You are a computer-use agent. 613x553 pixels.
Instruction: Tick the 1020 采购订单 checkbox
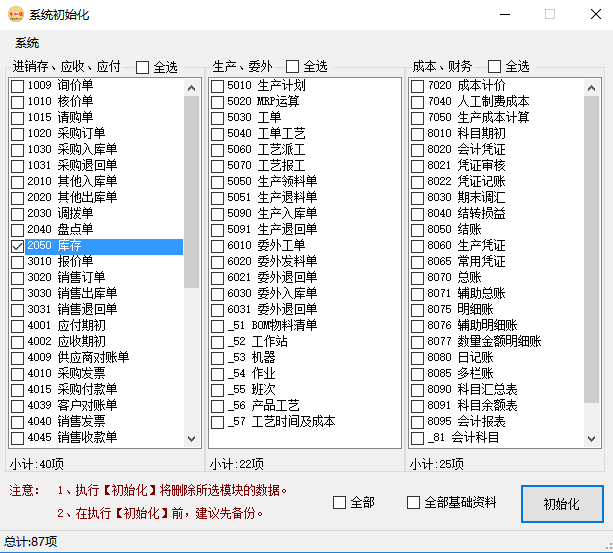coord(17,134)
